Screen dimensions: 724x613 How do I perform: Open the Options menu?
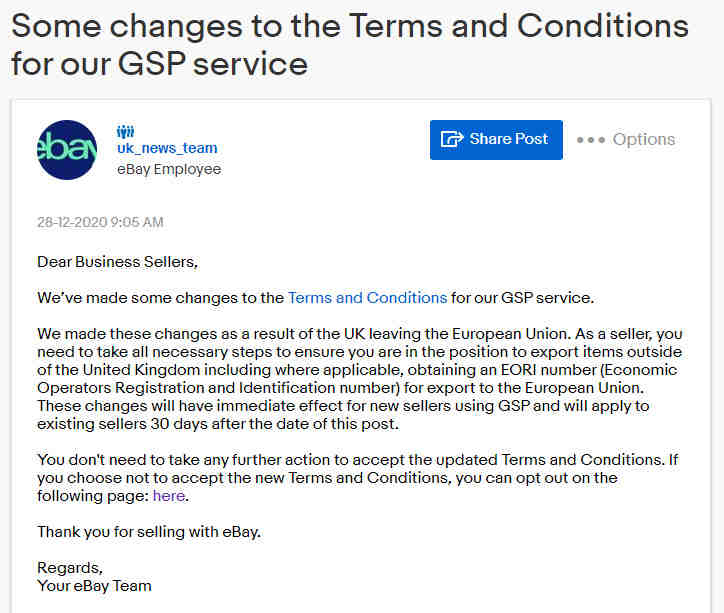coord(626,139)
